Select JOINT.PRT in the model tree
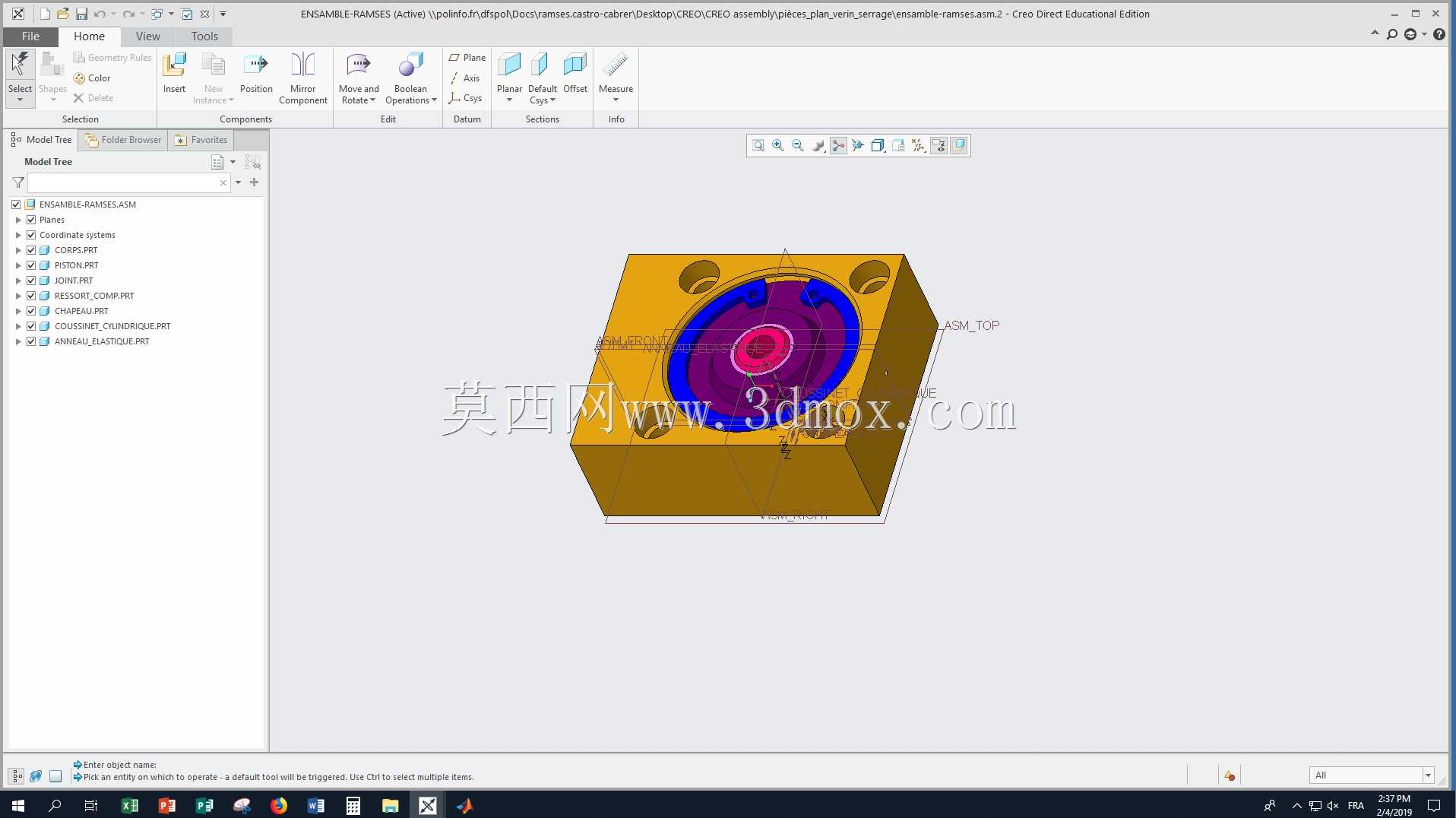Screen dimensions: 1456x818 (74, 281)
